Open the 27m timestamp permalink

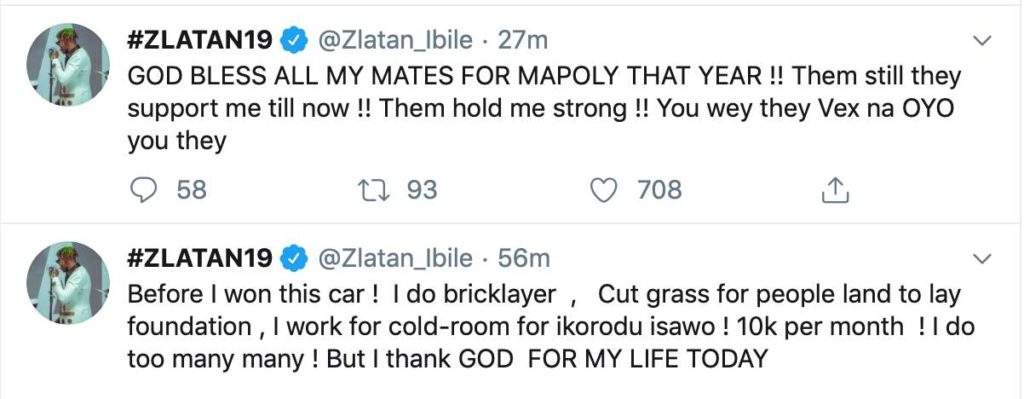pos(522,41)
